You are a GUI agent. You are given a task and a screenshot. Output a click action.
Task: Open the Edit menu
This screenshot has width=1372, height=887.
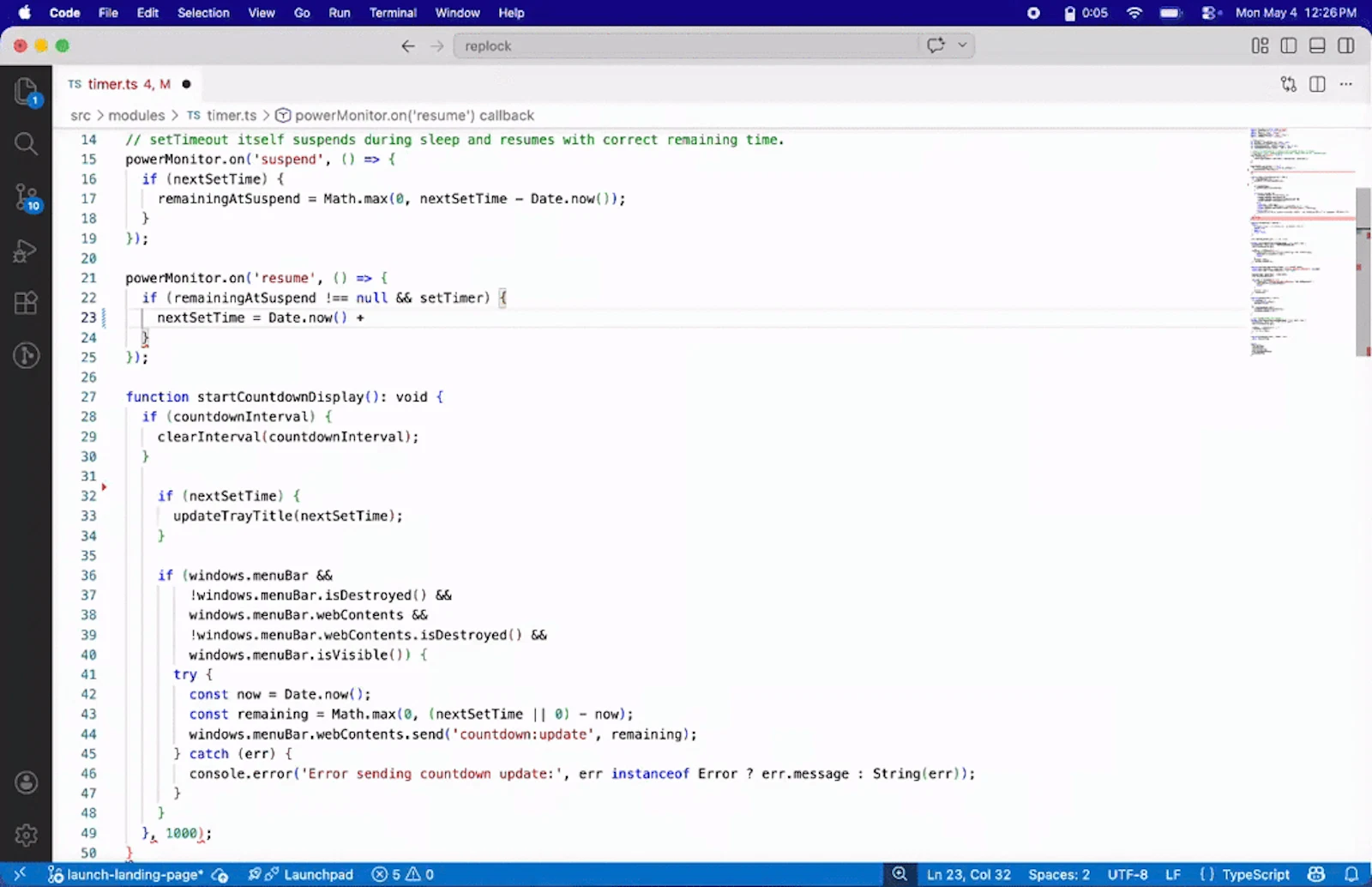click(x=147, y=13)
